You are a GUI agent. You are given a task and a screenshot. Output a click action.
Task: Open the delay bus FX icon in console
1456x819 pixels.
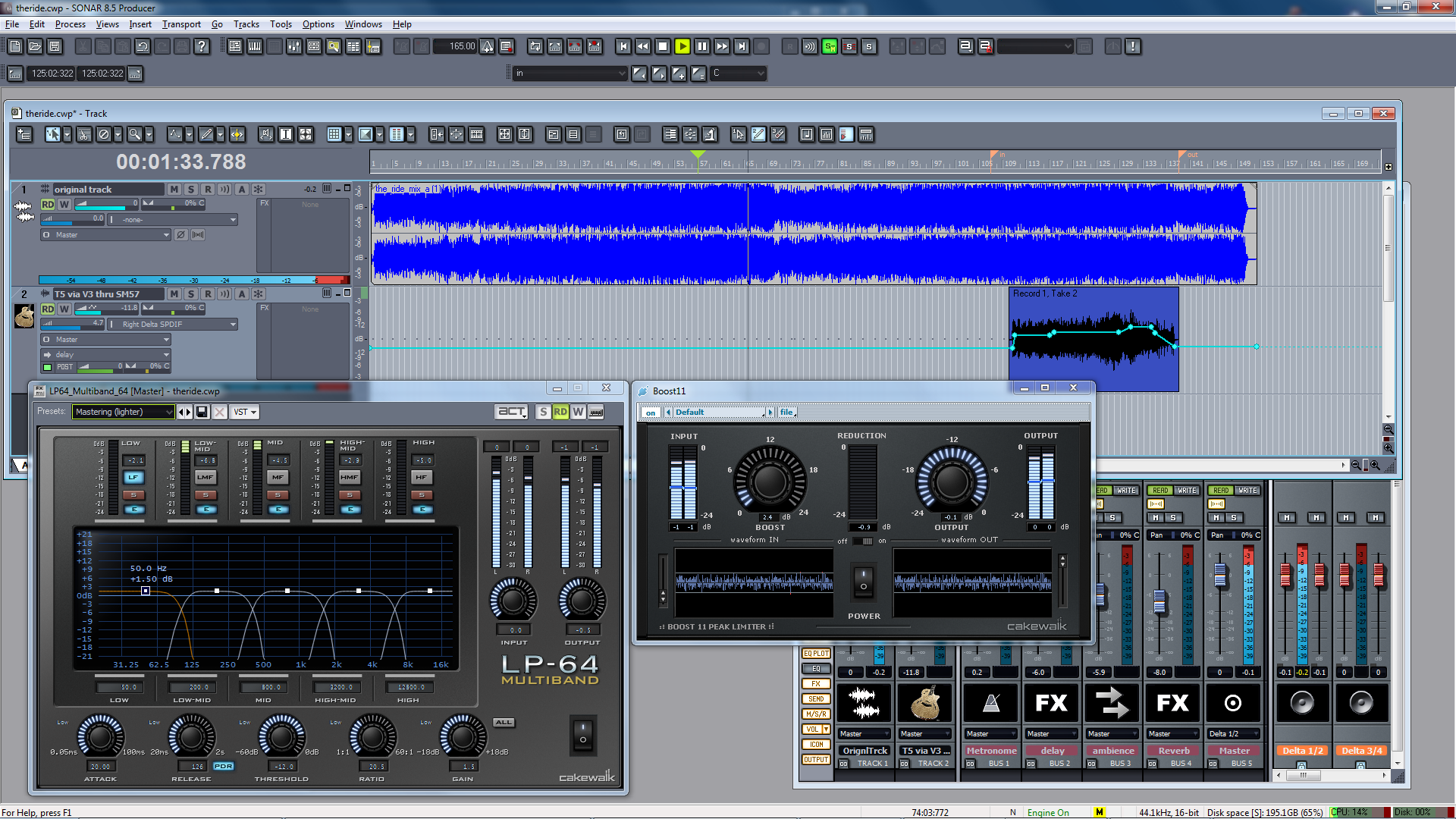[1051, 704]
